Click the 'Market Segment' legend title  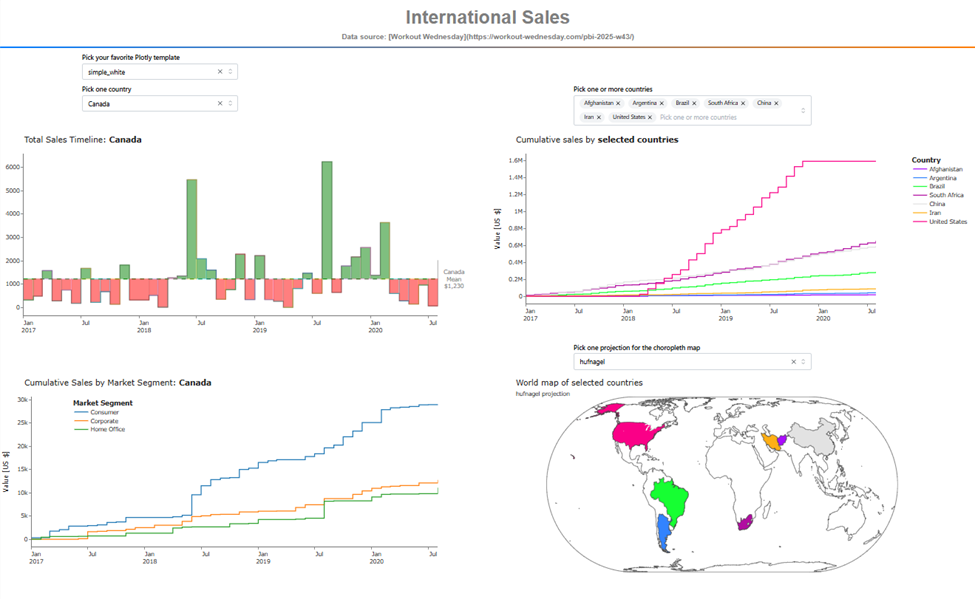103,403
